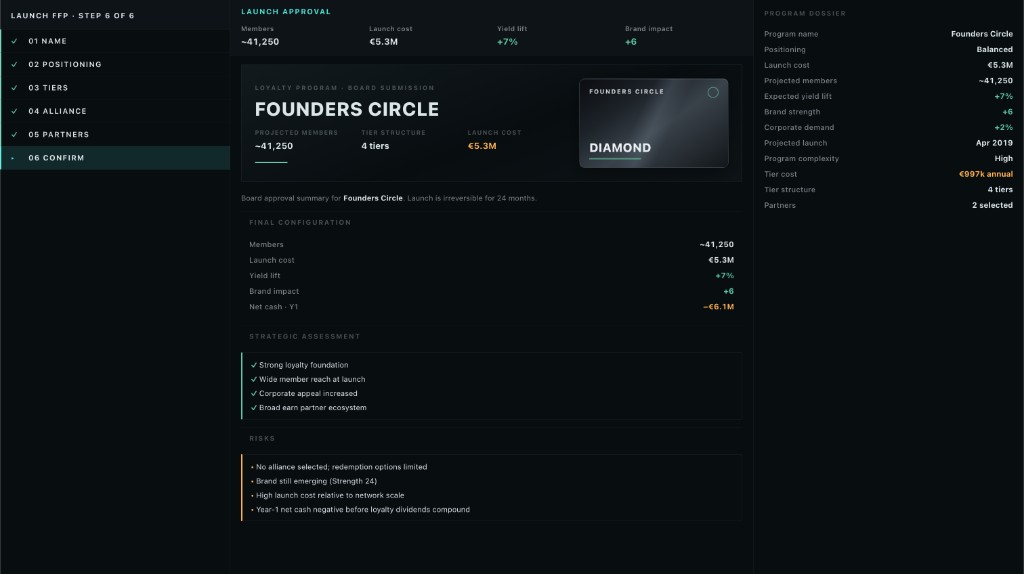This screenshot has height=574, width=1024.
Task: Click header Members ~41,250 value
Action: click(x=260, y=42)
